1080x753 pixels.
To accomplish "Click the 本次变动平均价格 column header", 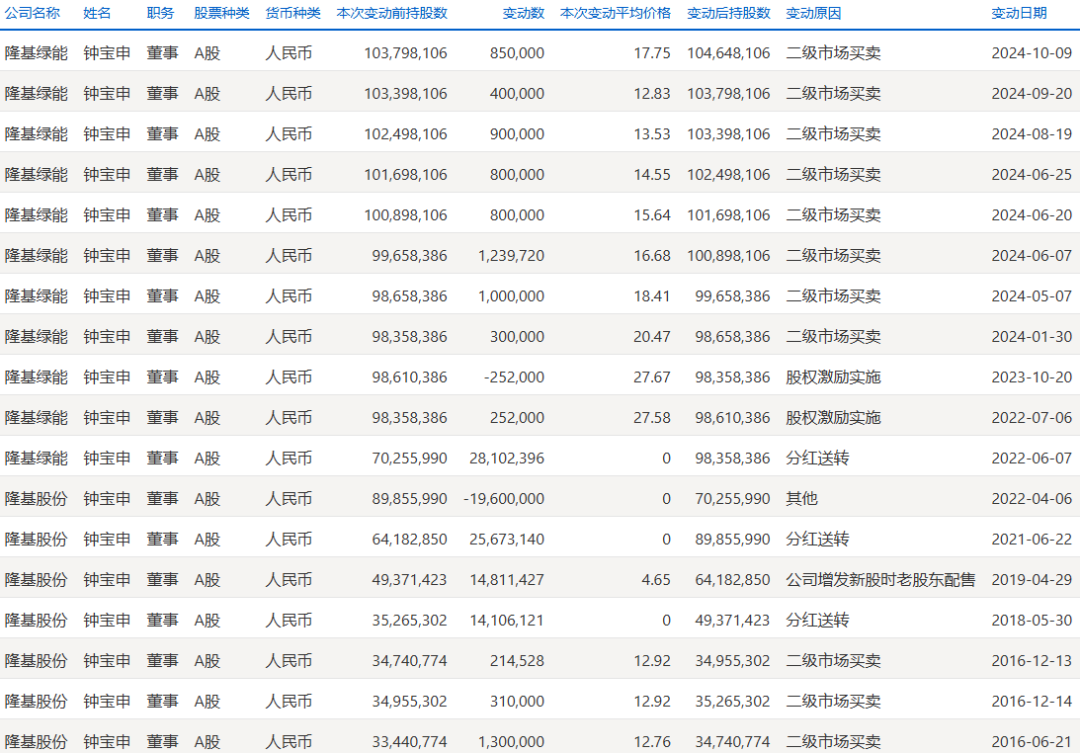I will (615, 13).
